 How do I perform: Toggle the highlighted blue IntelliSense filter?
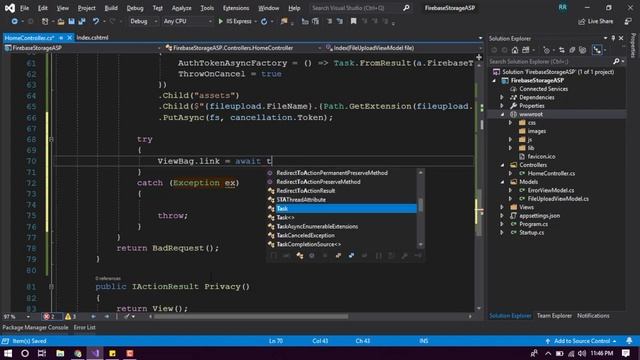[351, 256]
